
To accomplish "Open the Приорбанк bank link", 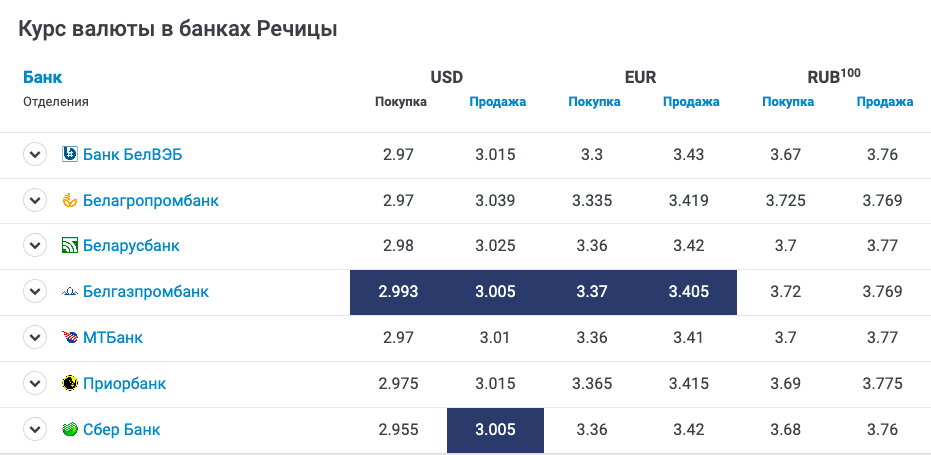I will (x=124, y=383).
